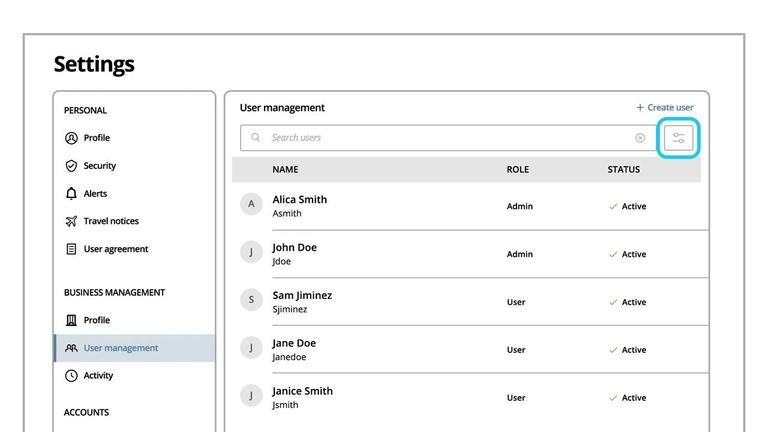
Task: Click the BUSINESS MANAGEMENT section heading
Action: click(114, 293)
